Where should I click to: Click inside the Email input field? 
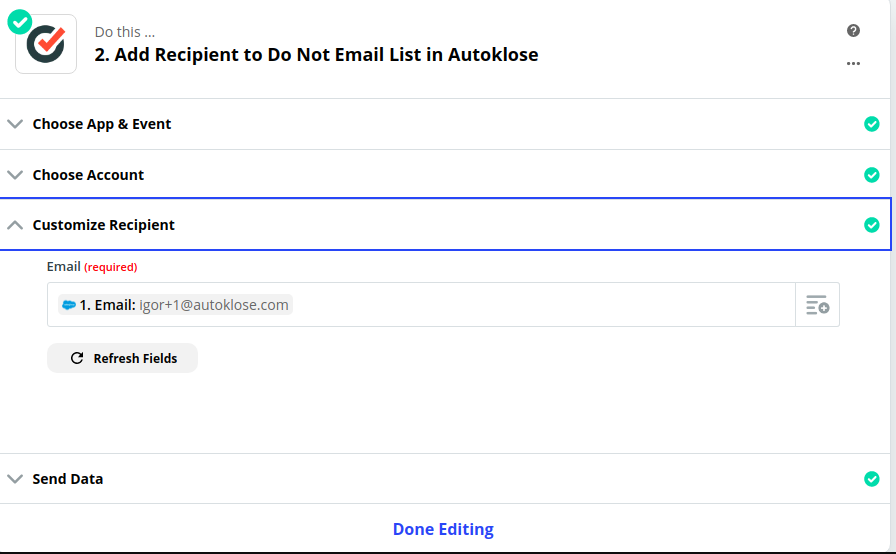pyautogui.click(x=421, y=304)
